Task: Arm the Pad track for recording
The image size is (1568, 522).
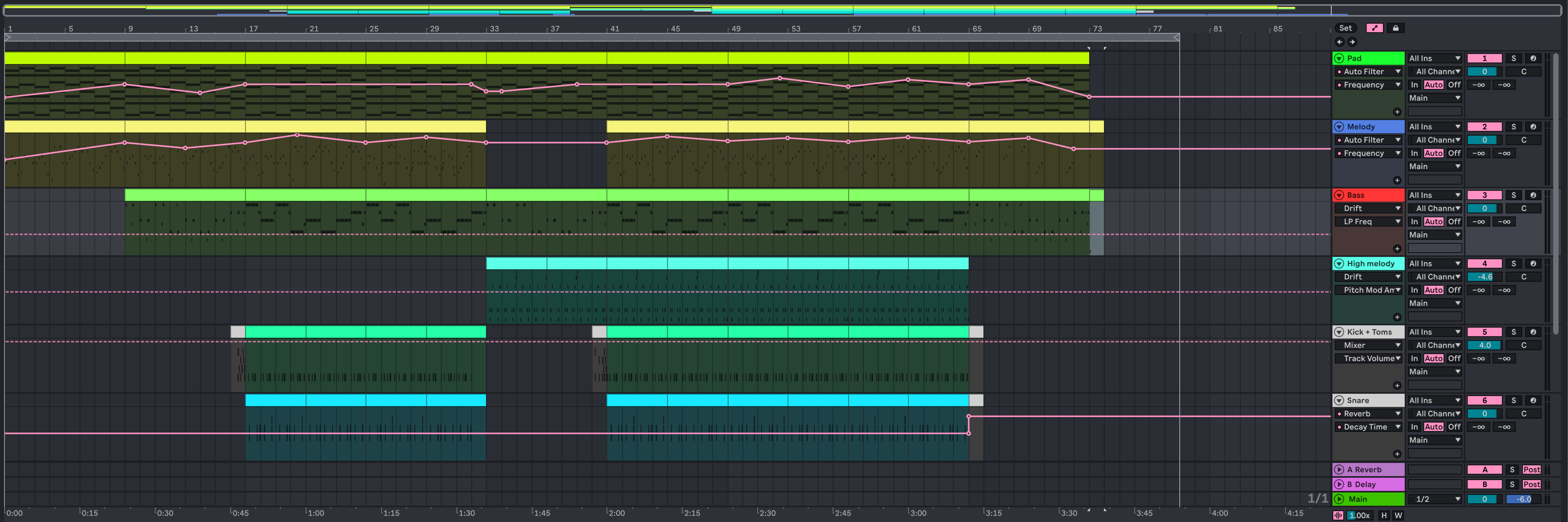Action: pos(1533,58)
